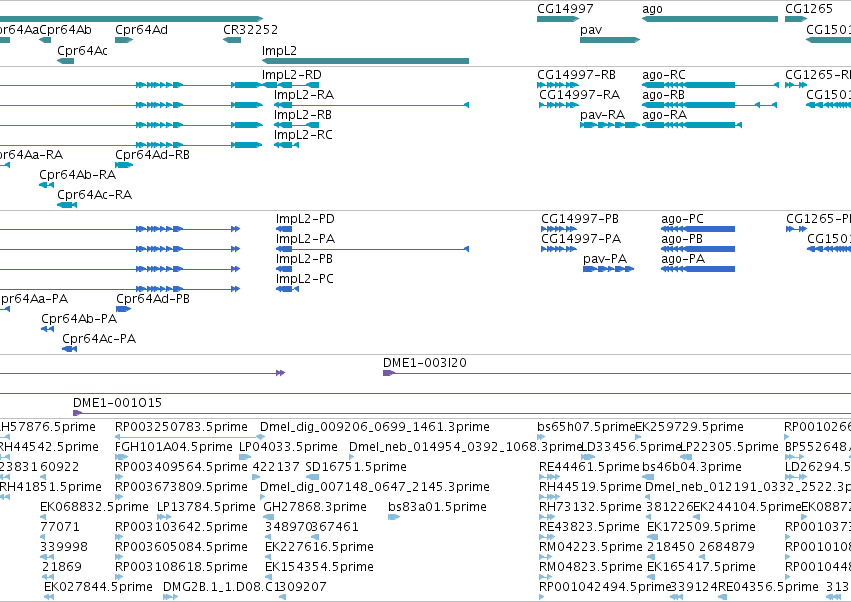
Task: Click the ImpL2-PC protein label
Action: tap(304, 279)
